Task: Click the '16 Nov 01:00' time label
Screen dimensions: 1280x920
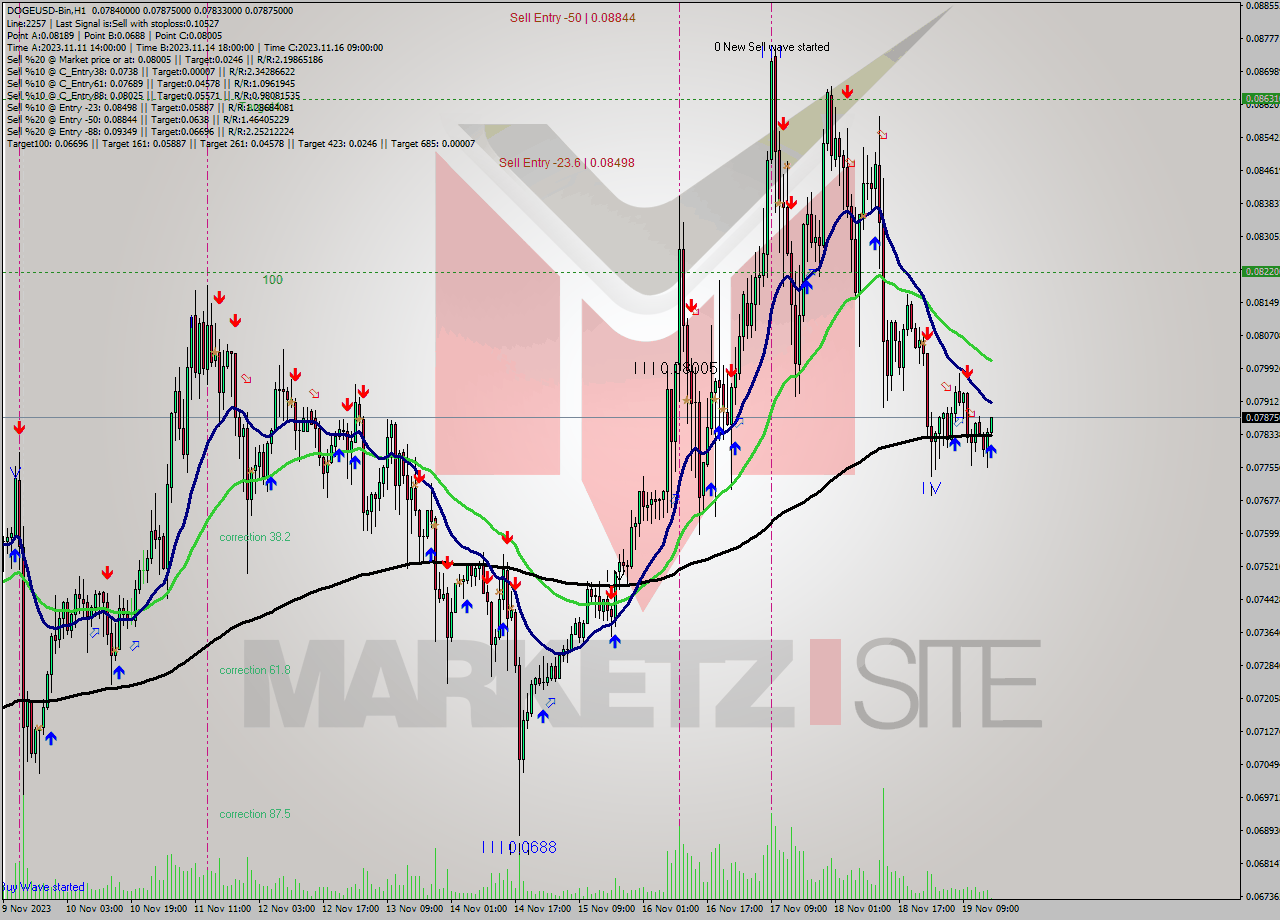Action: point(671,909)
